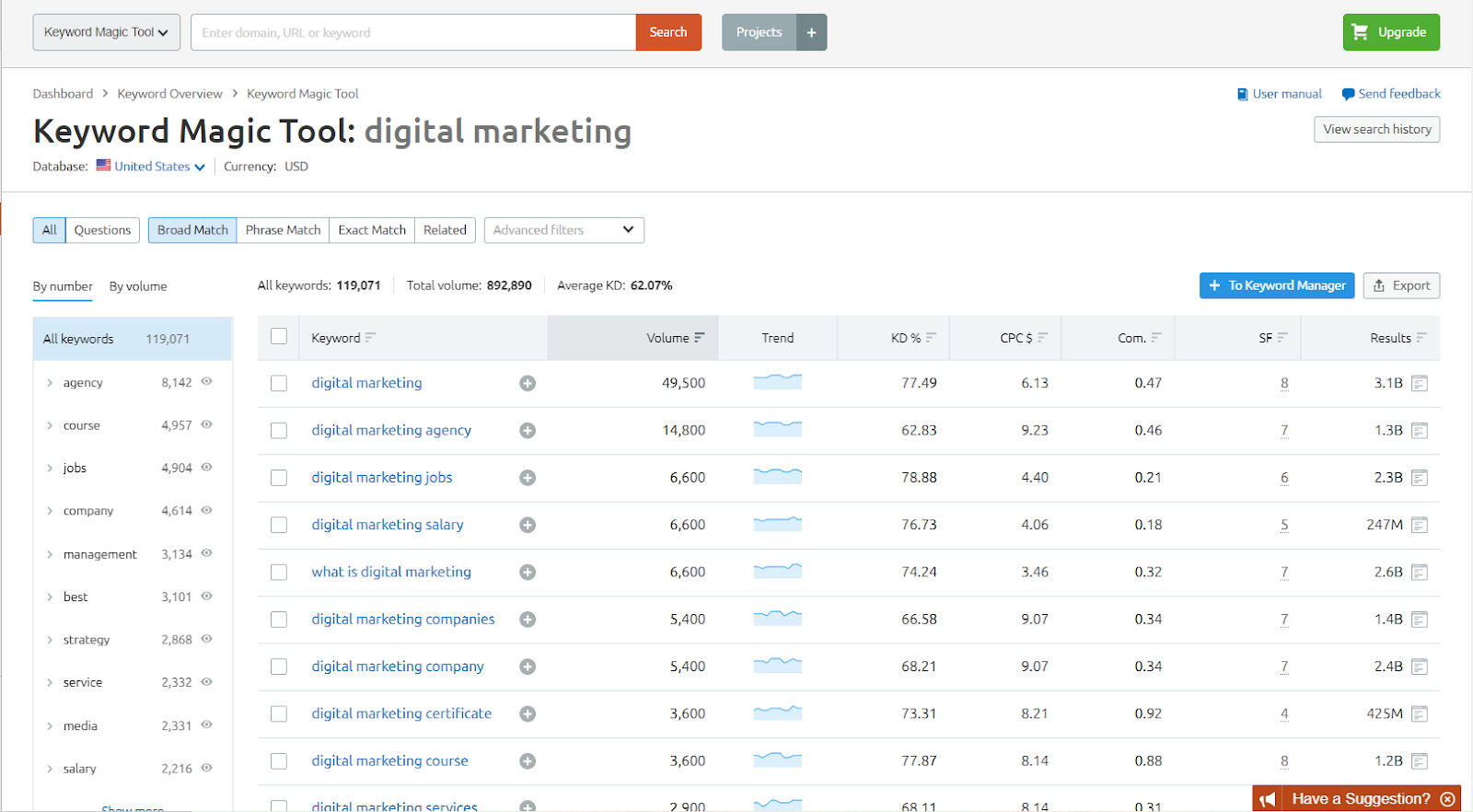Click the plus icon next to Projects

(811, 32)
